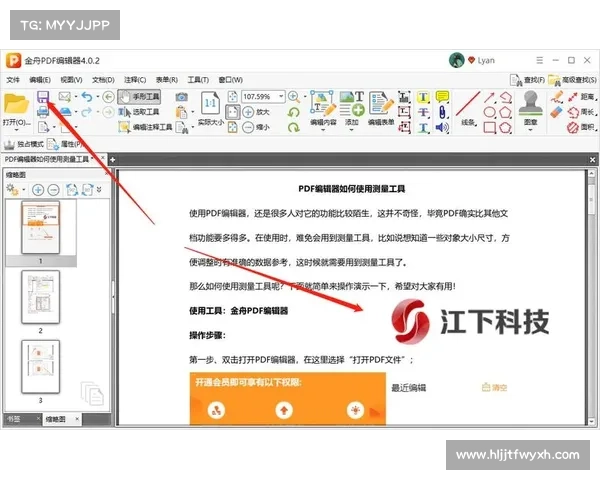The image size is (600, 480).
Task: Click the 面积 area measurement tool
Action: pyautogui.click(x=581, y=127)
